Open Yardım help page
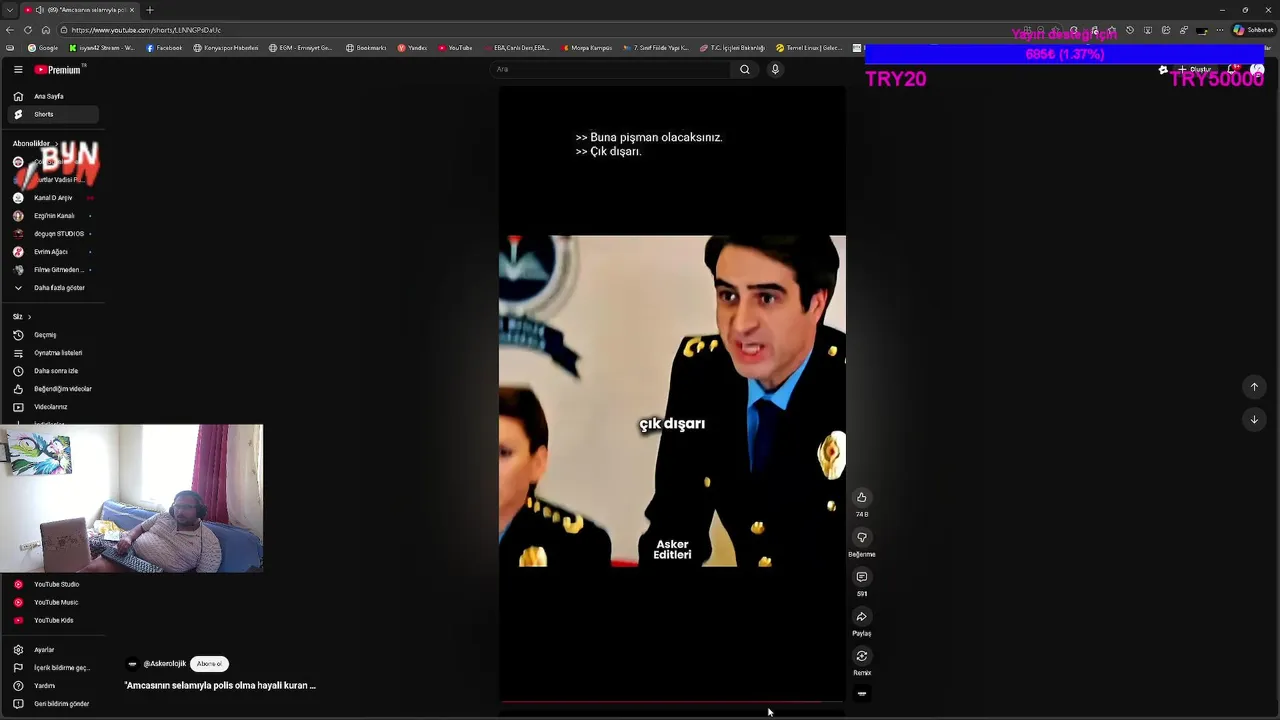Screen dimensions: 1280x720 tap(52, 686)
